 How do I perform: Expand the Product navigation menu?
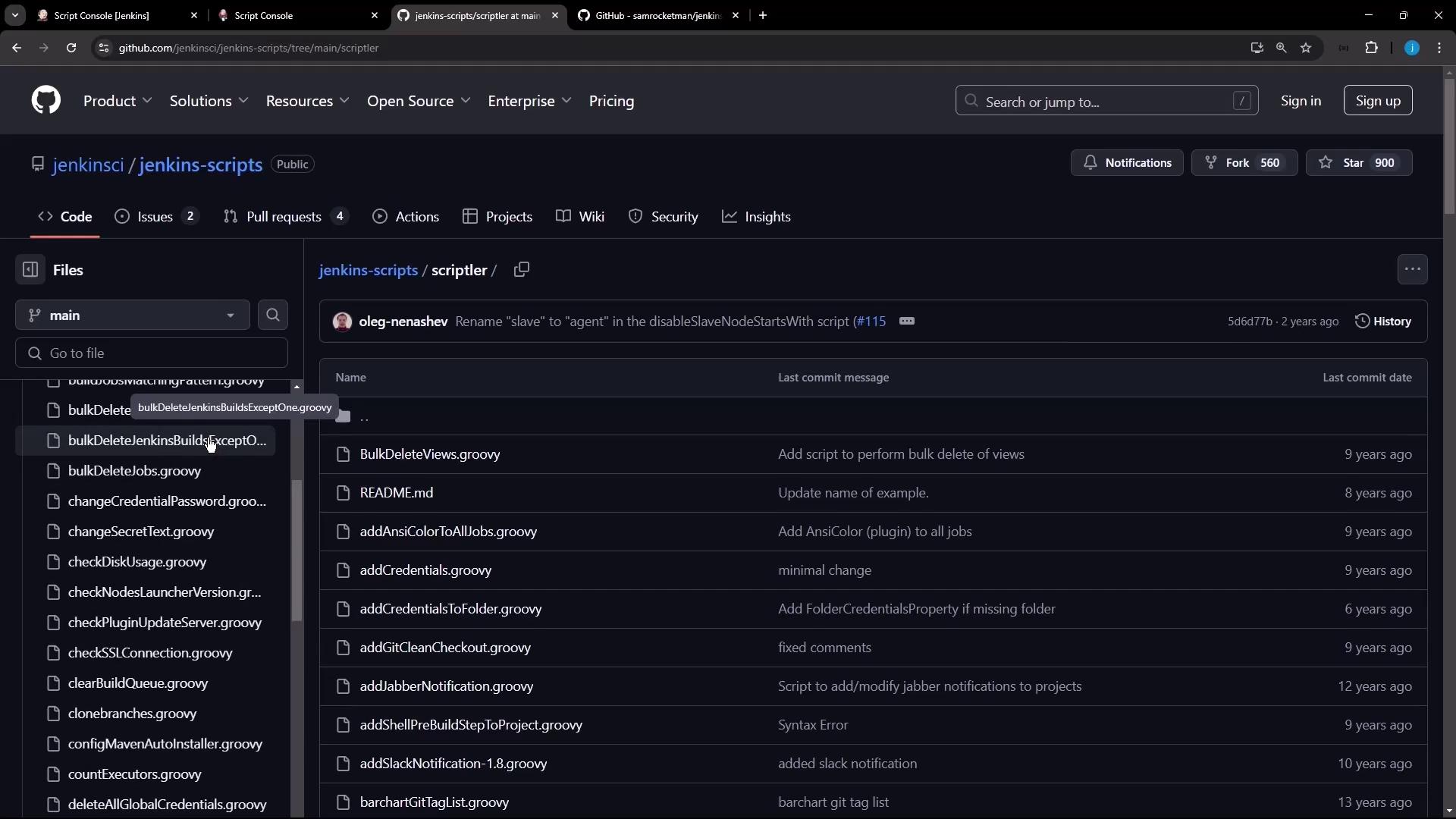pos(118,101)
